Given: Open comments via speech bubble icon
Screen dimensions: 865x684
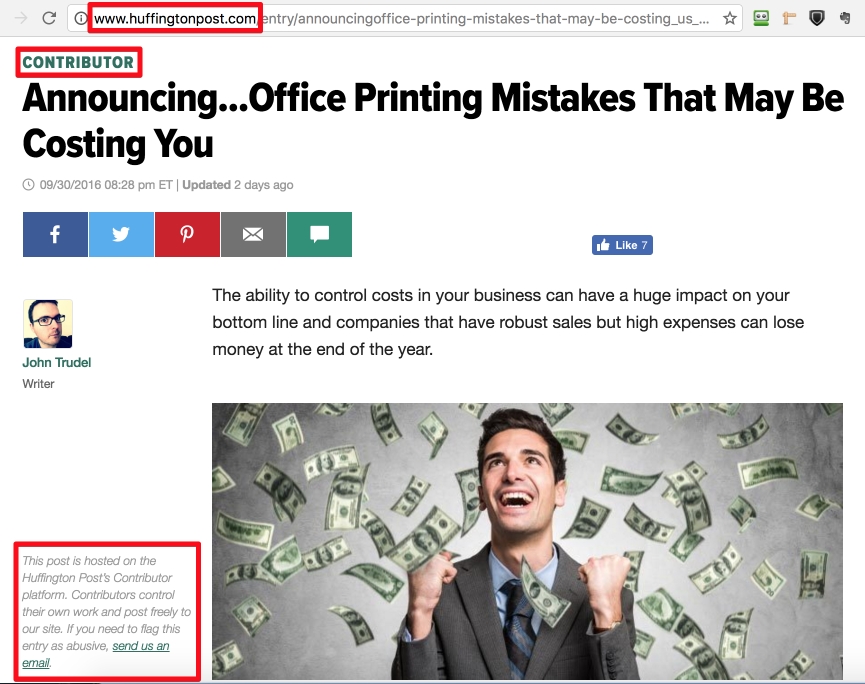Looking at the screenshot, I should 319,234.
